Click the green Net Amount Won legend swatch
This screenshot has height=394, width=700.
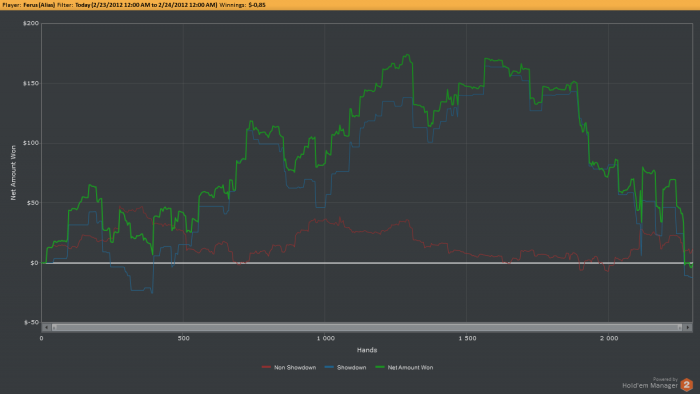[x=380, y=367]
